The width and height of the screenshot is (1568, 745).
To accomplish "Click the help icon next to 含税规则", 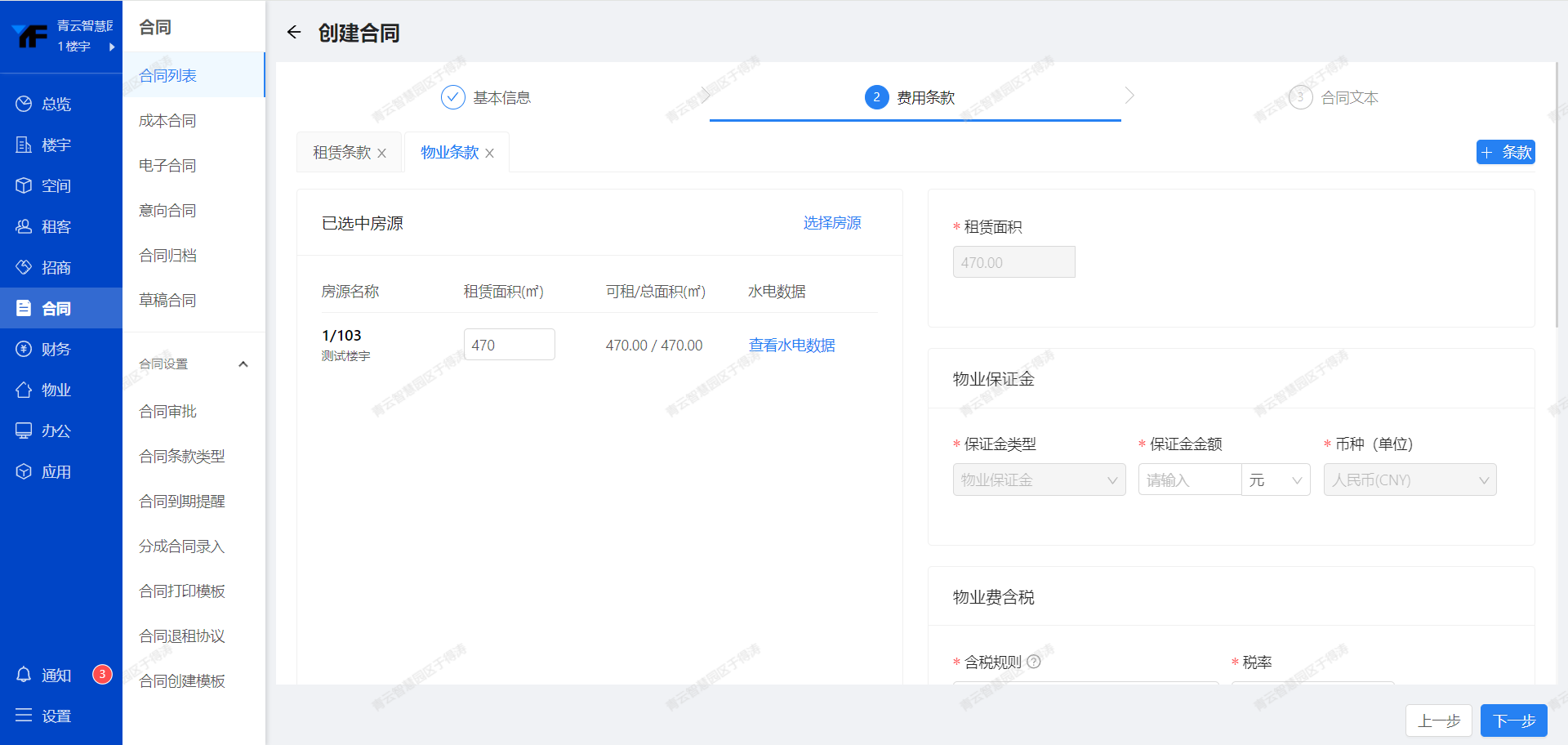I will coord(1034,662).
